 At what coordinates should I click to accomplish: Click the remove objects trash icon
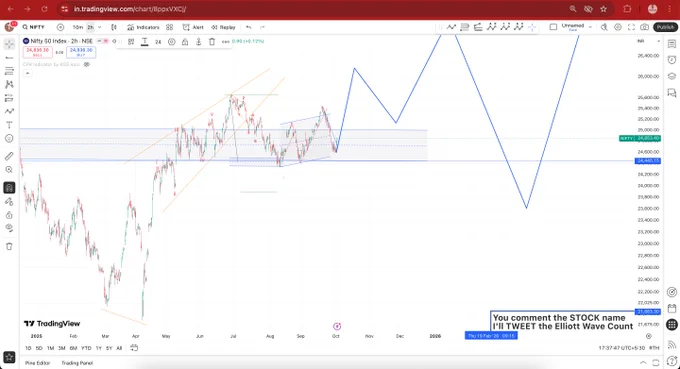[9, 246]
